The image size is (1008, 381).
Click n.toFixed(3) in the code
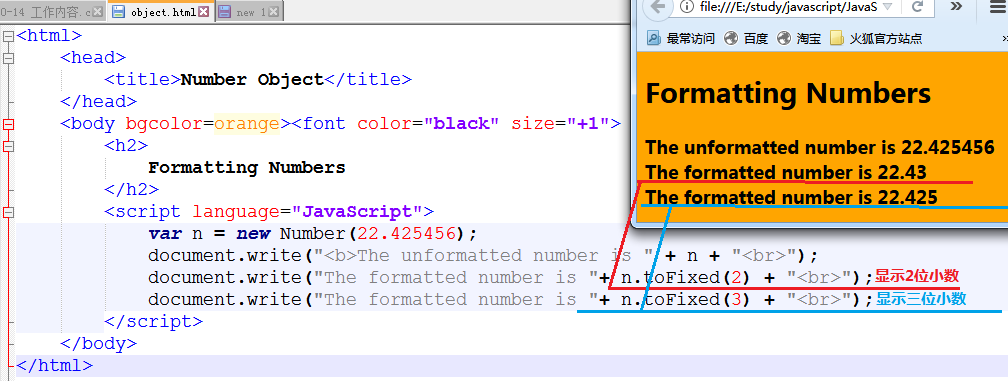pos(685,299)
